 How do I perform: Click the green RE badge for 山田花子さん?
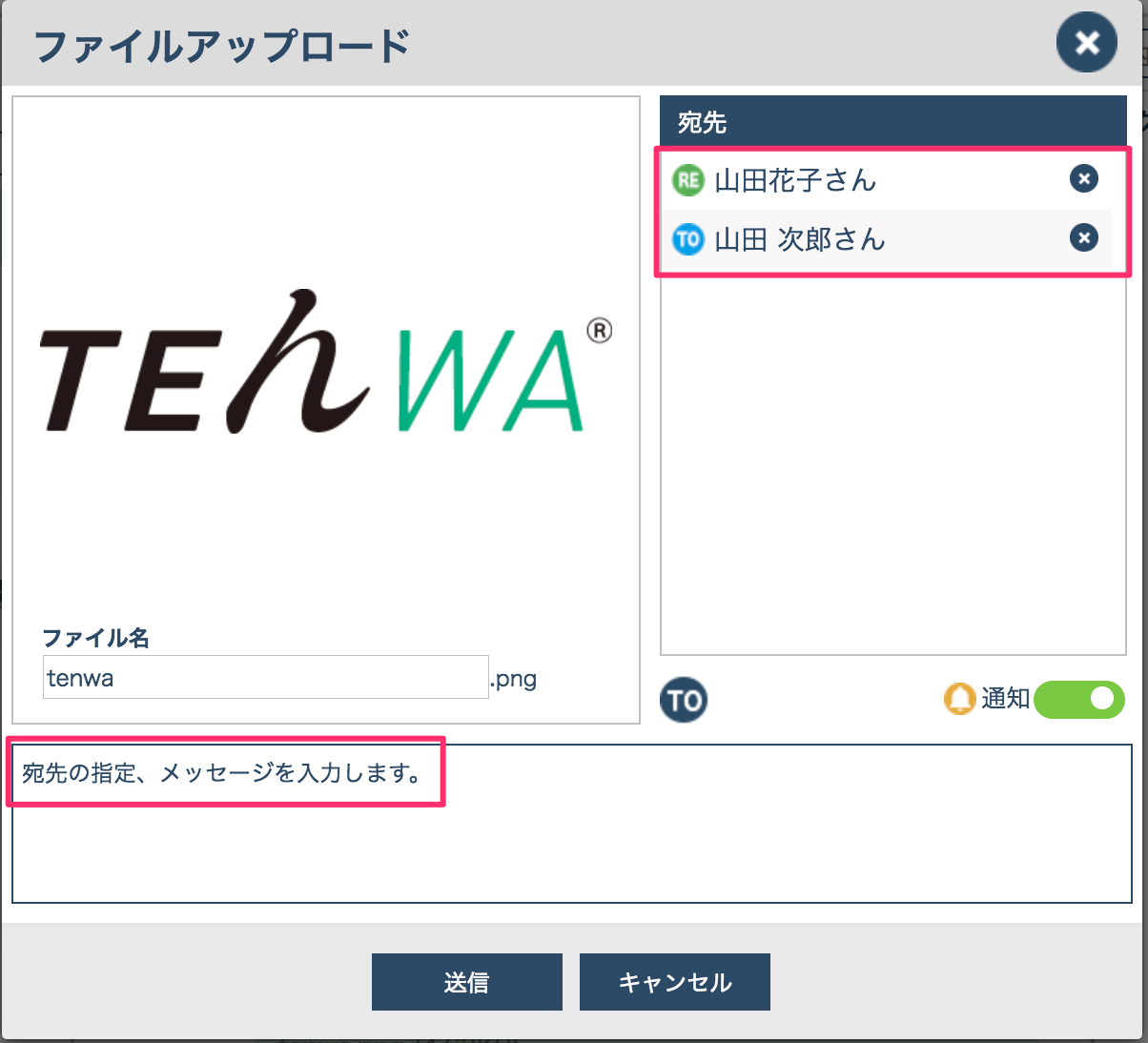[687, 179]
